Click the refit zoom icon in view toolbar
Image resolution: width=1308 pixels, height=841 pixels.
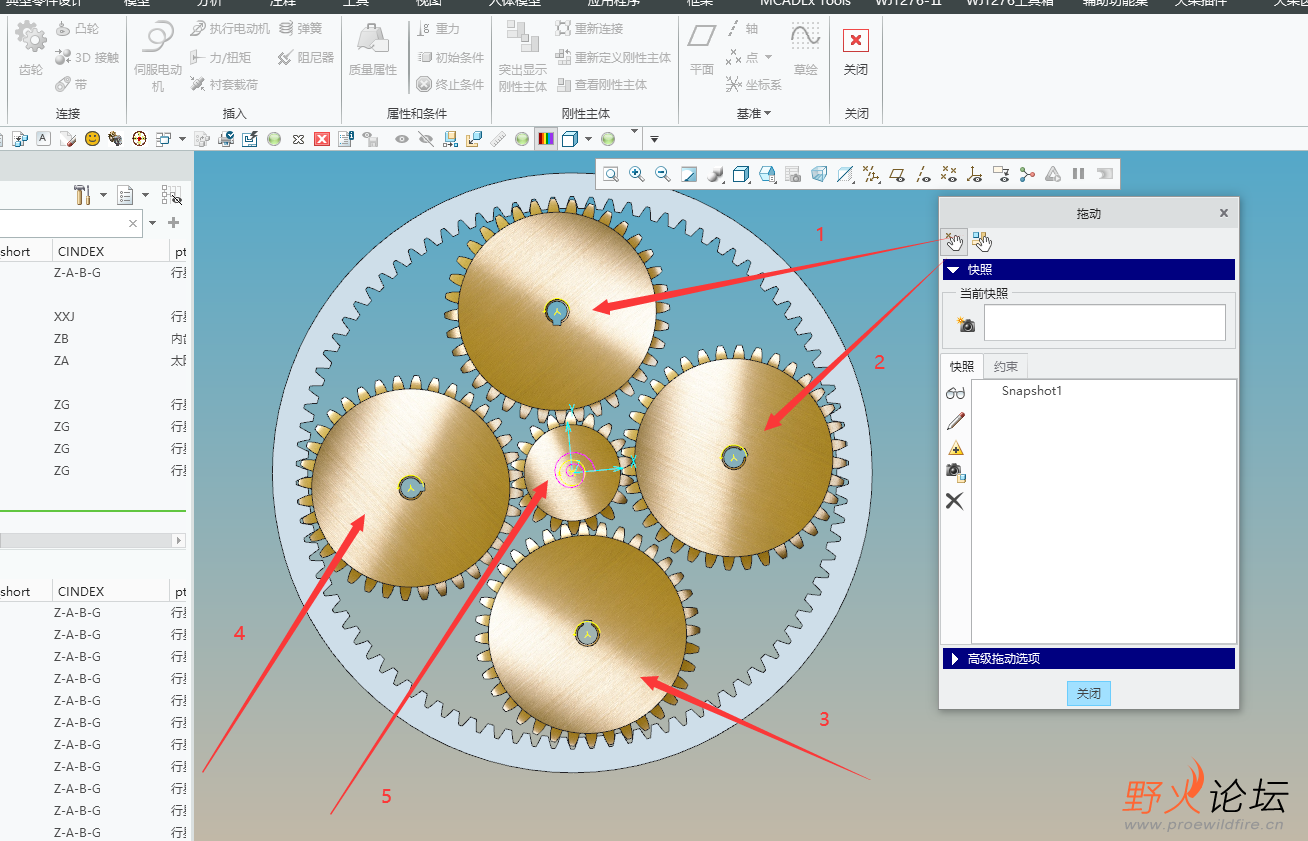(x=610, y=175)
